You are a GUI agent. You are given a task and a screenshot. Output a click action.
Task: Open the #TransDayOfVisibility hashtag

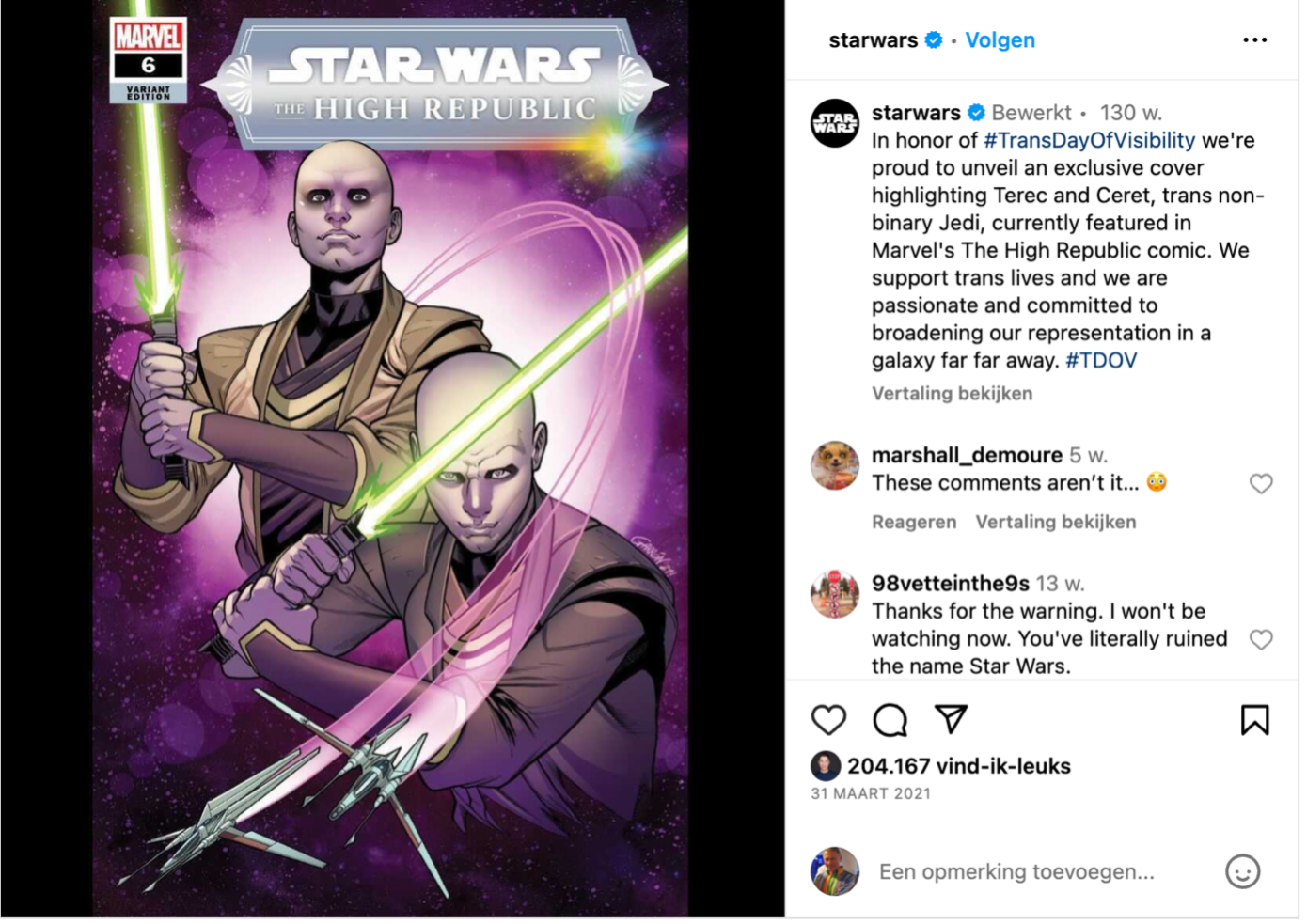[x=1089, y=140]
